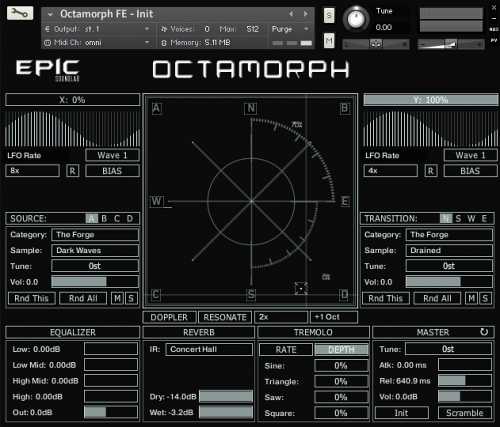Viewport: 500px width, 427px height.
Task: Mute the Source layer with M
Action: [117, 298]
